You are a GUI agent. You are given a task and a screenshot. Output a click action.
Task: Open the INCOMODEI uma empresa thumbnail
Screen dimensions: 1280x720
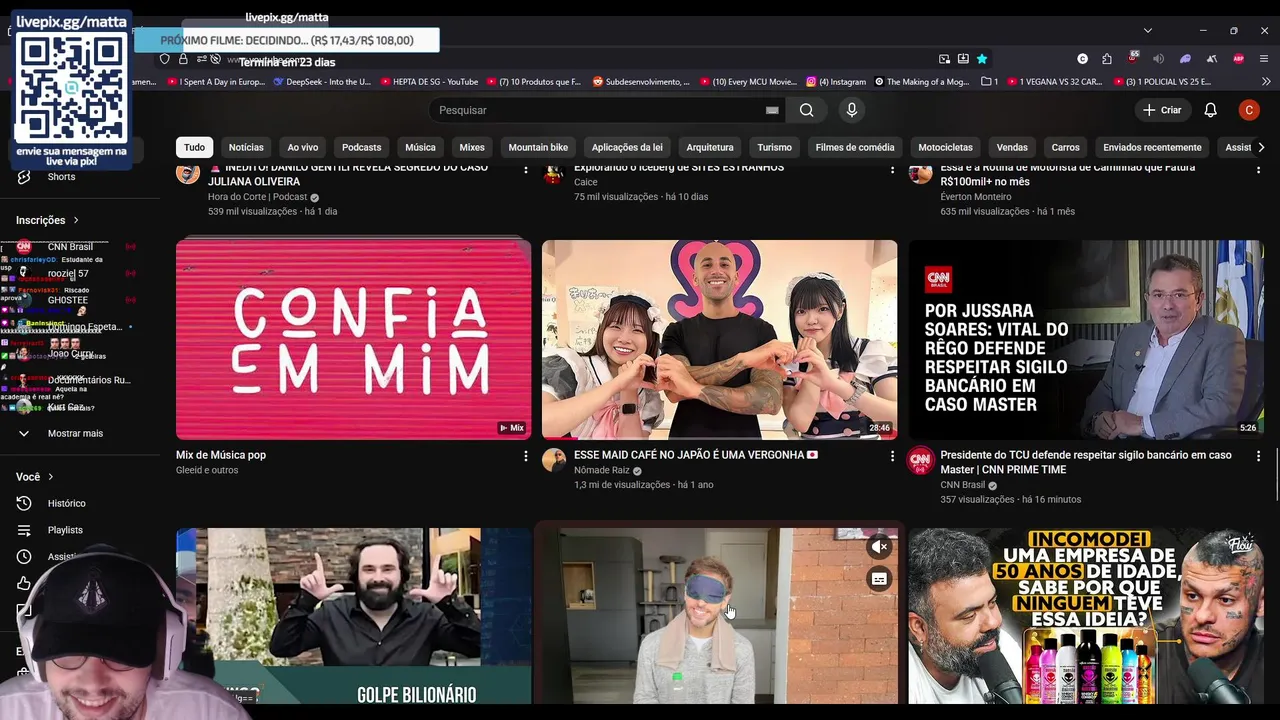pos(1086,616)
